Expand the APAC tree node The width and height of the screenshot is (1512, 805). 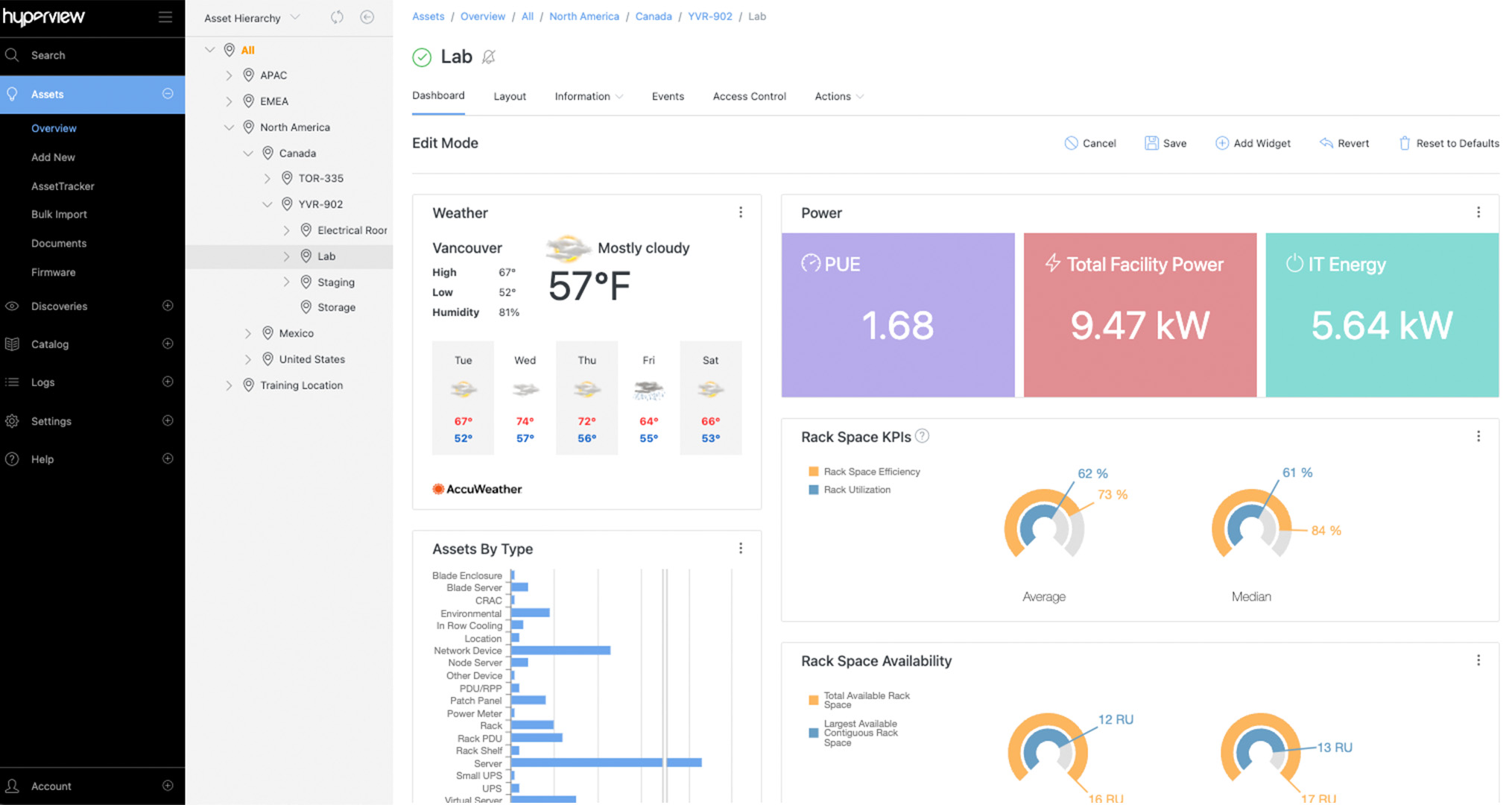pyautogui.click(x=229, y=75)
